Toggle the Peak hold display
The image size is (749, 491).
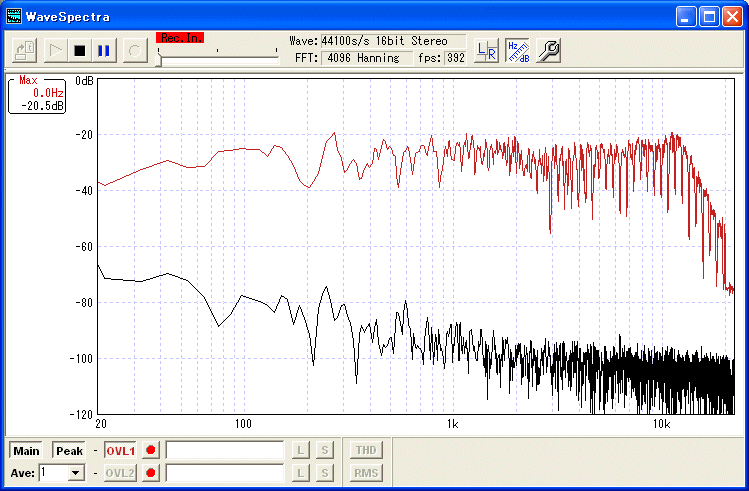[69, 451]
